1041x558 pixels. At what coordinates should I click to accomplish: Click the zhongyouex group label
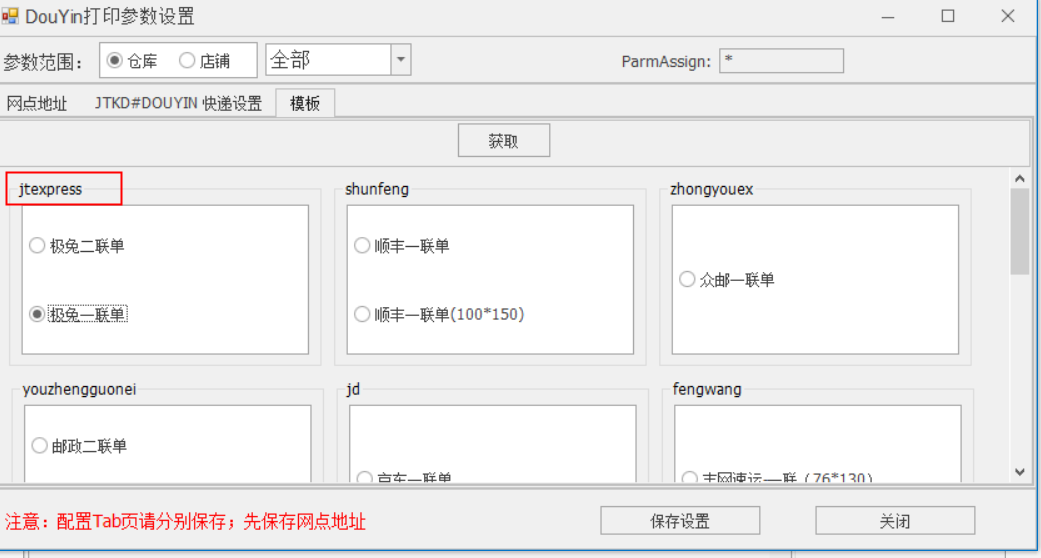pyautogui.click(x=712, y=189)
